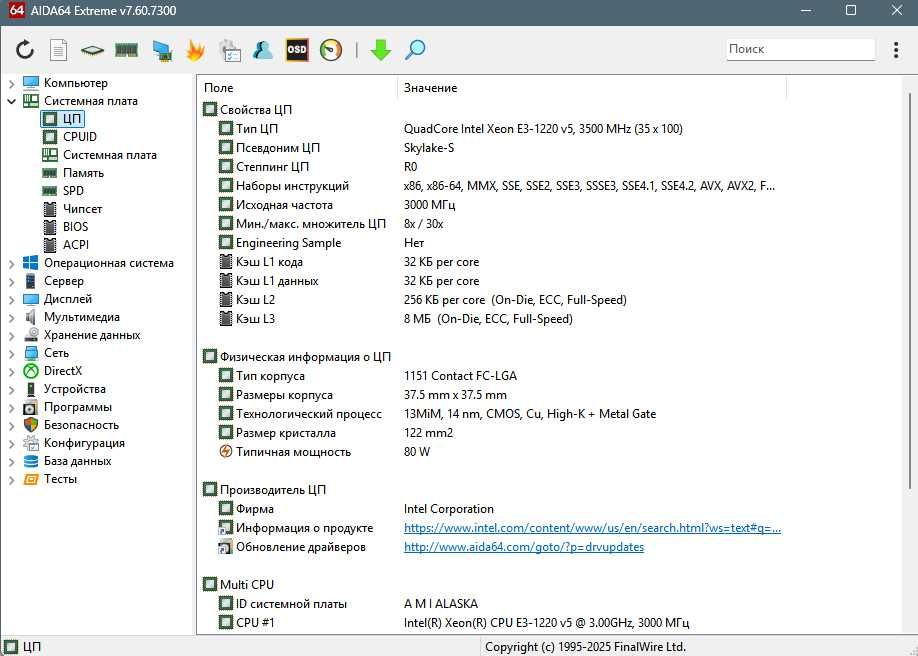Viewport: 918px width, 656px height.
Task: Select the Engineering Sample row
Action: (x=492, y=243)
